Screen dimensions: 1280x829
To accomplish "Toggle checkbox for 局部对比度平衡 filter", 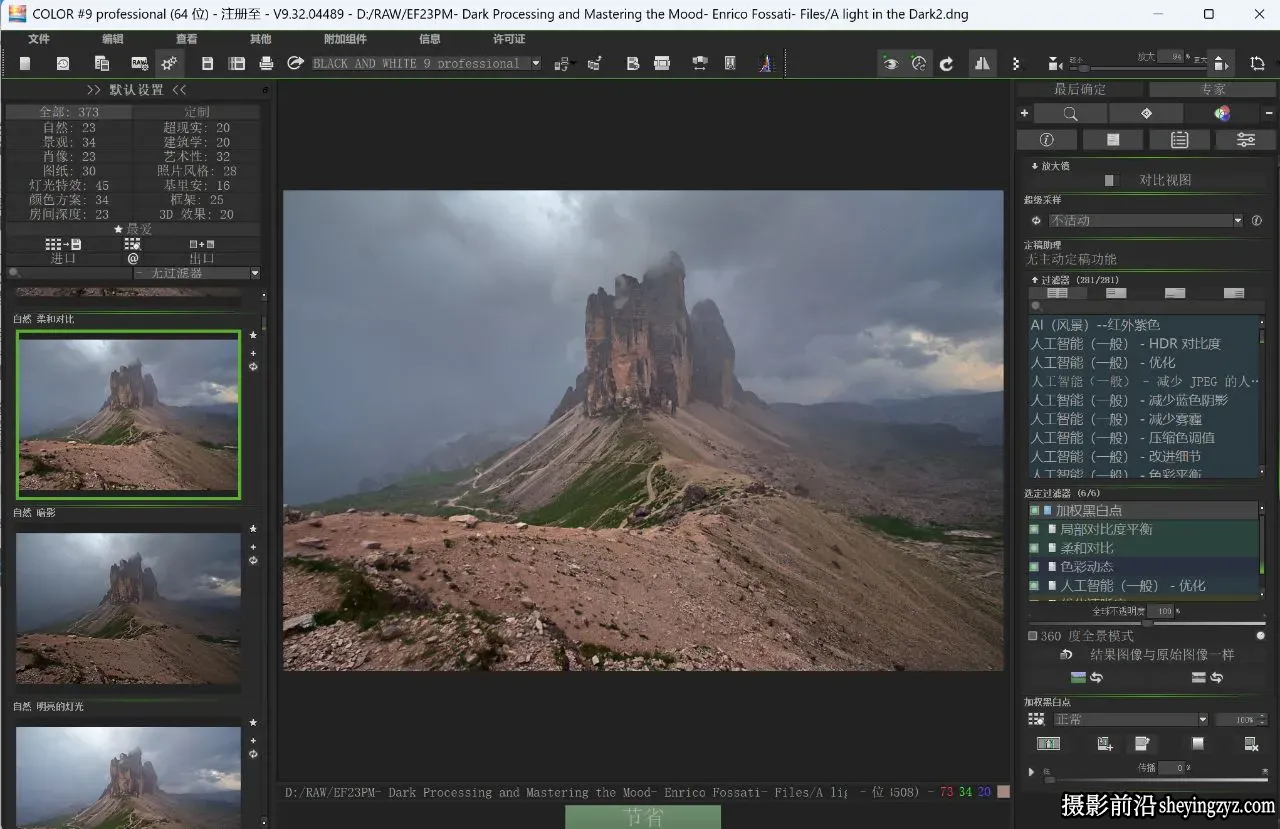I will tap(1035, 529).
